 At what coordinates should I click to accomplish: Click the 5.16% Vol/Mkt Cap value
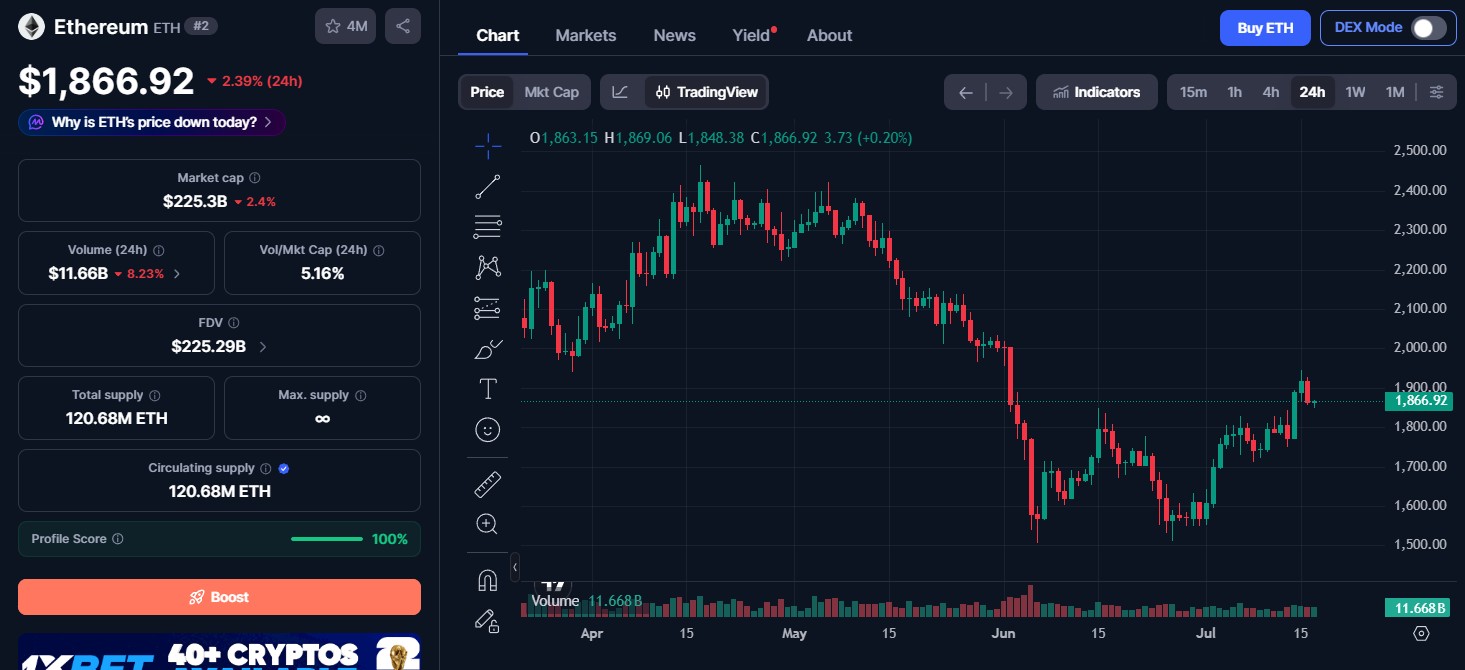coord(322,273)
